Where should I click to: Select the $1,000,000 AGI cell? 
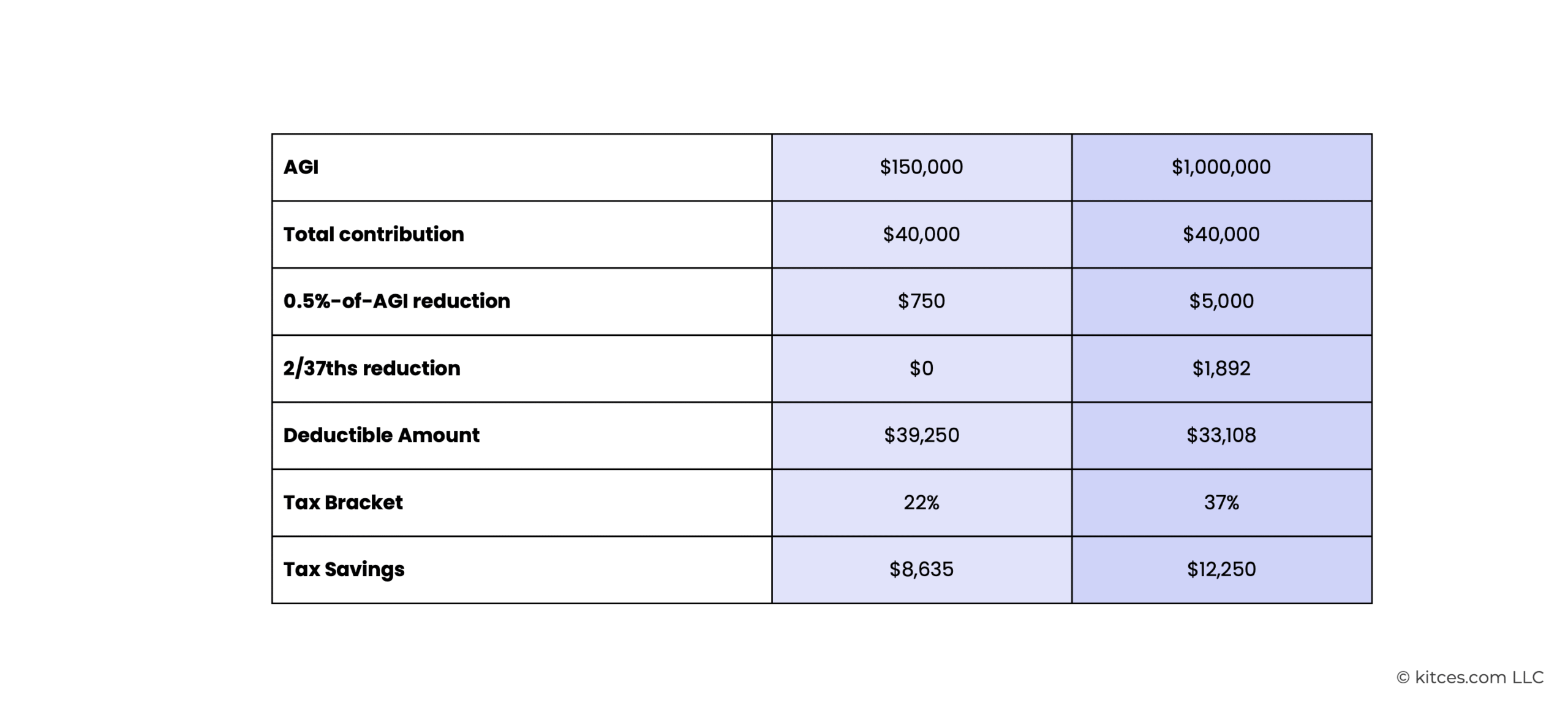pyautogui.click(x=1221, y=167)
